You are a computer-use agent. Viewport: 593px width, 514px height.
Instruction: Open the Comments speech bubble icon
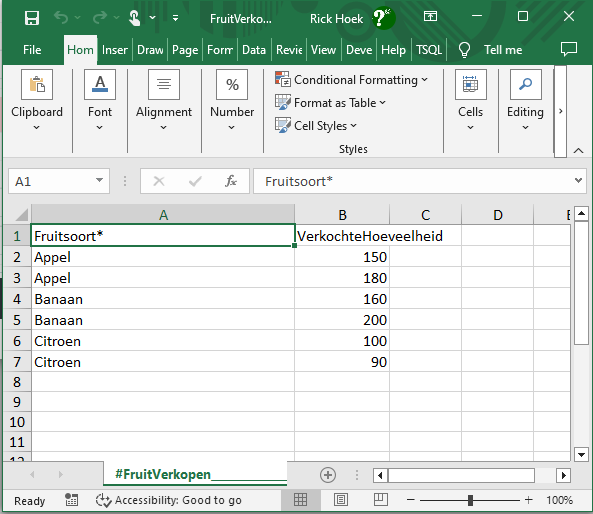[x=568, y=49]
